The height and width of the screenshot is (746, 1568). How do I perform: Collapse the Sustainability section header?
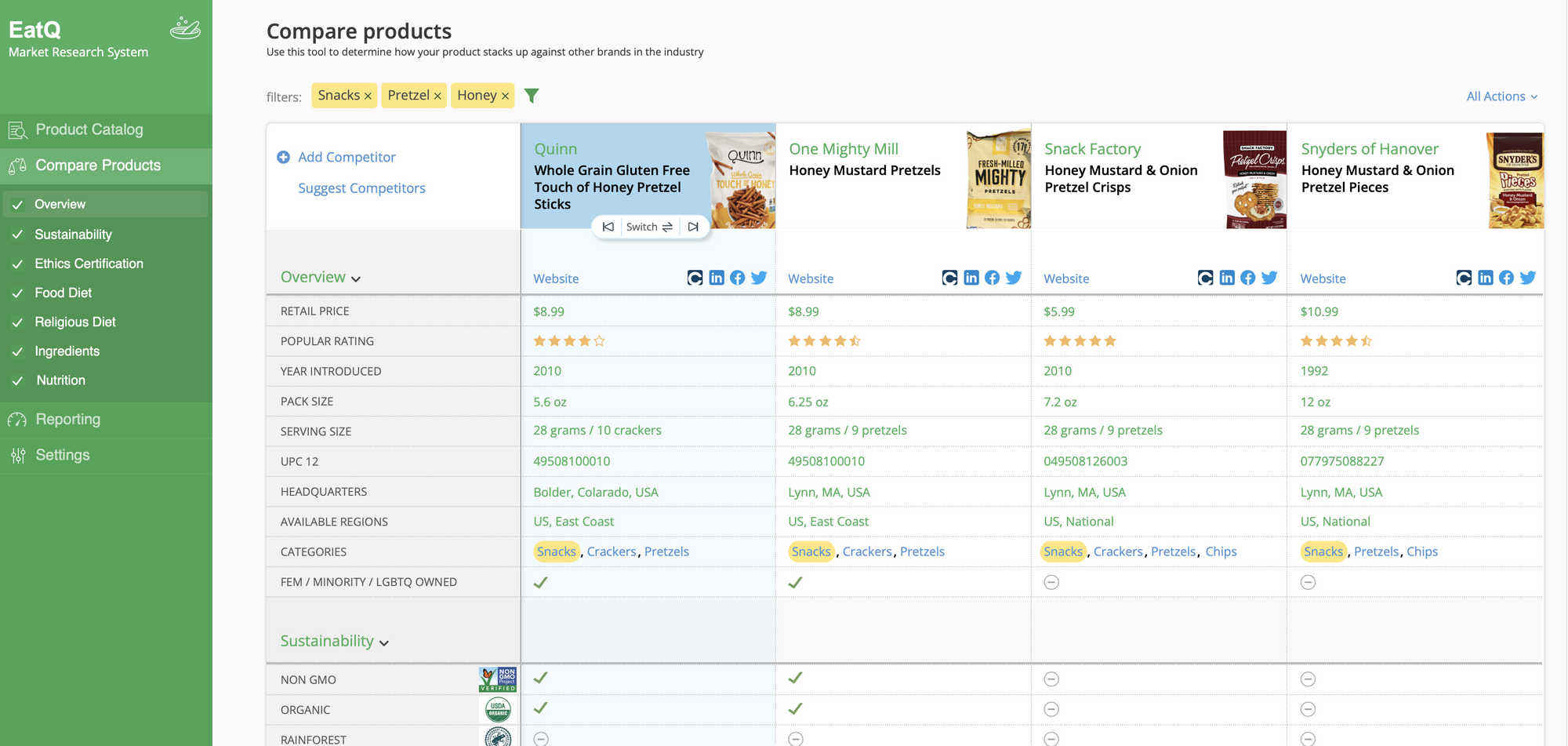click(x=335, y=641)
